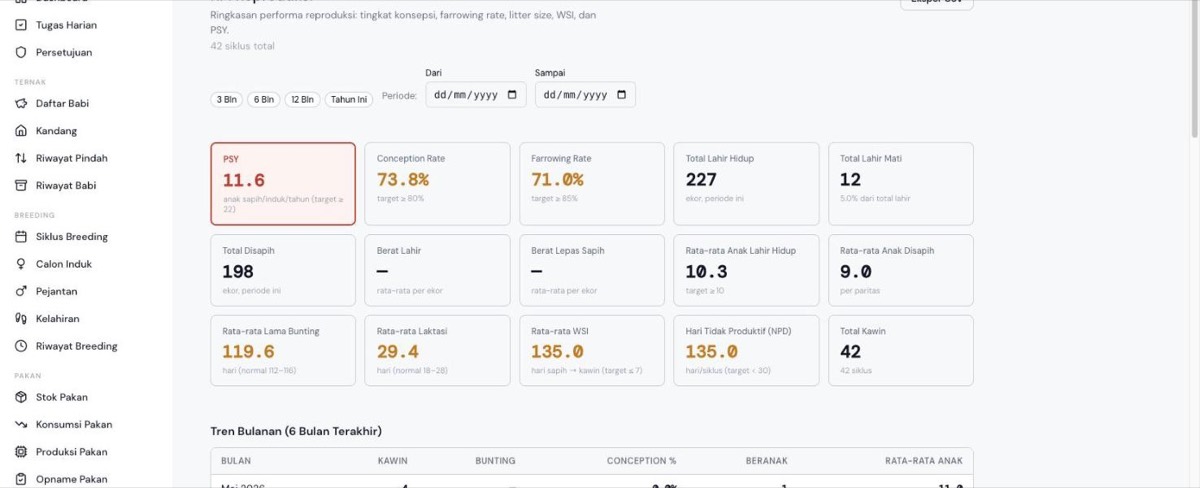The image size is (1200, 488).
Task: Click the Conception Rate 73.8% card
Action: click(x=437, y=184)
